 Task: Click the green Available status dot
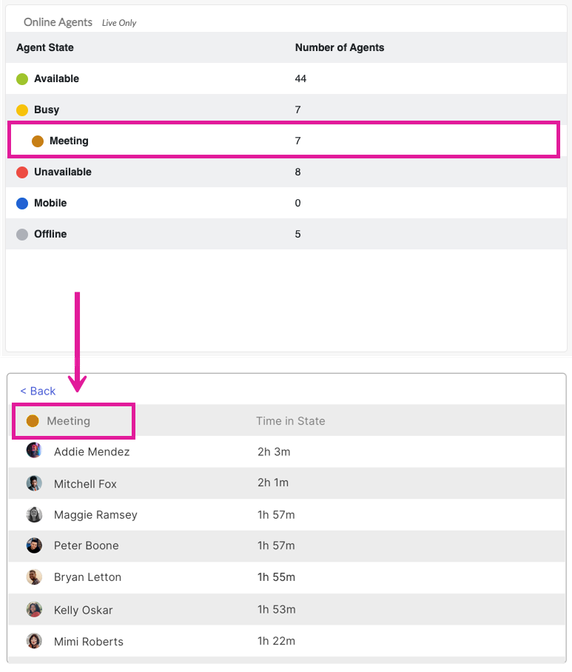pos(22,79)
